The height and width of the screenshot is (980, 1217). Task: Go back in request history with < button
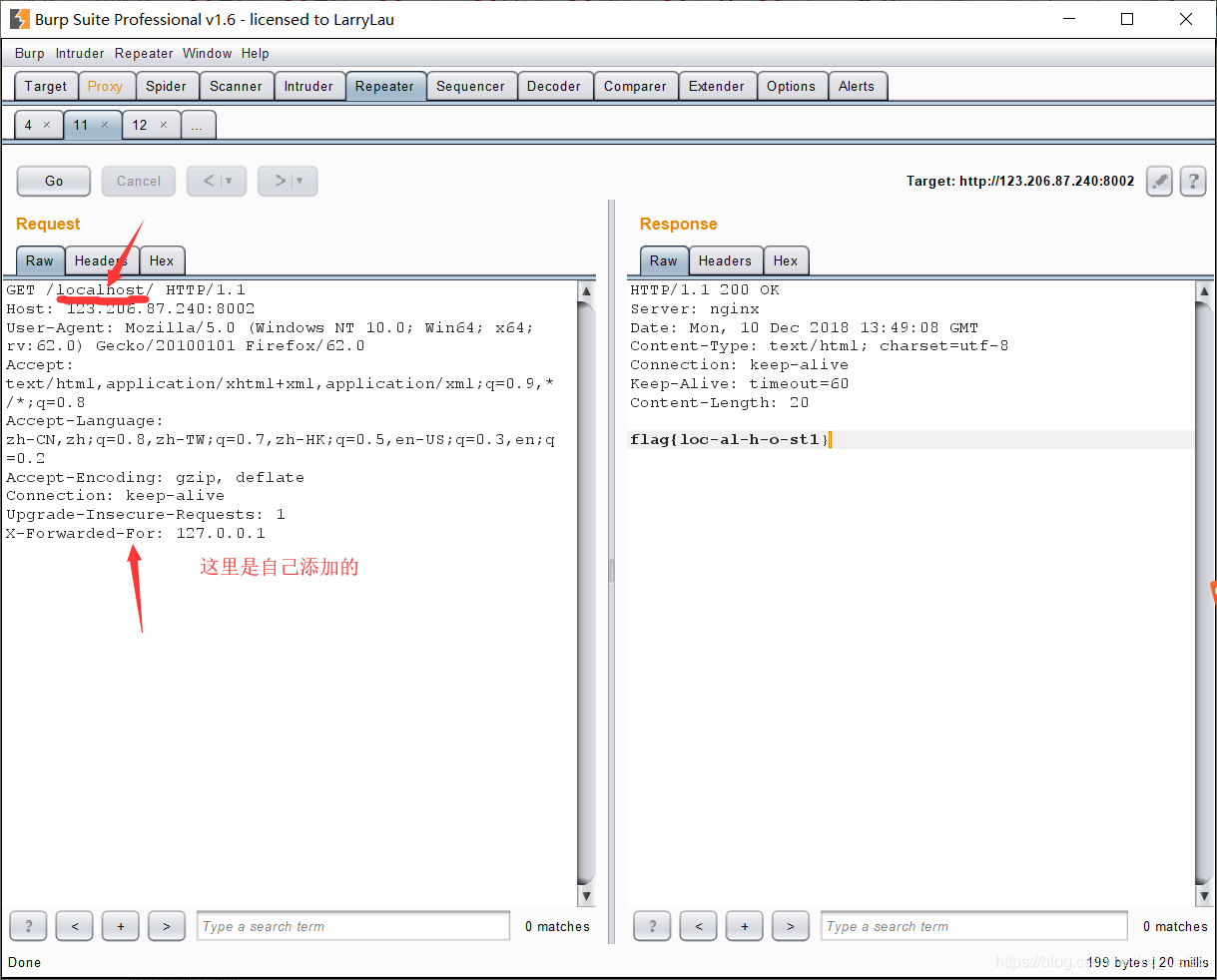(x=209, y=181)
